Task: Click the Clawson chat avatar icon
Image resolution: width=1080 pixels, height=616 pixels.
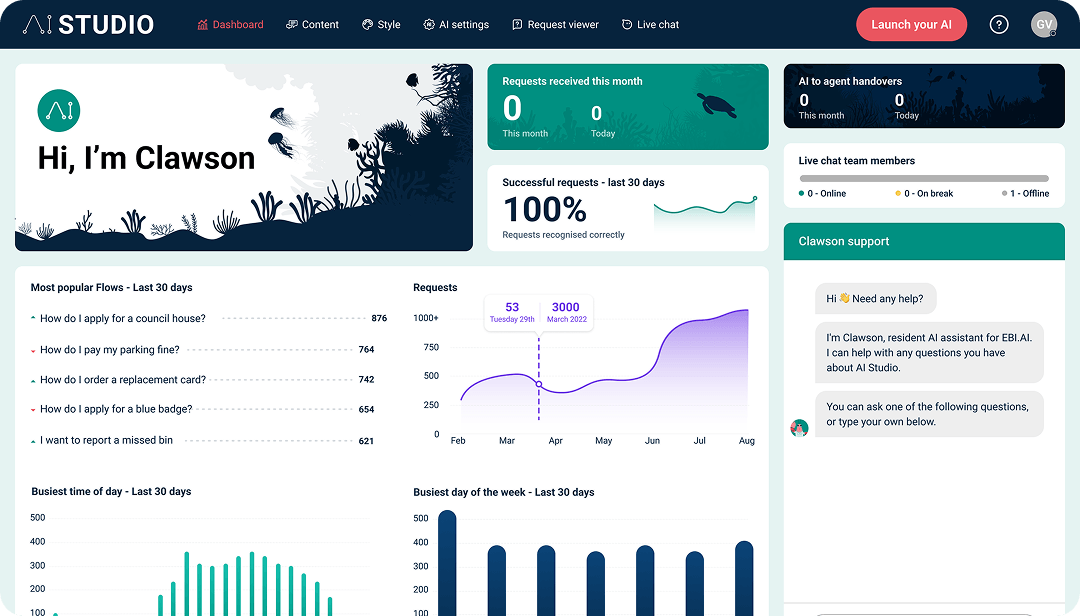Action: 799,428
